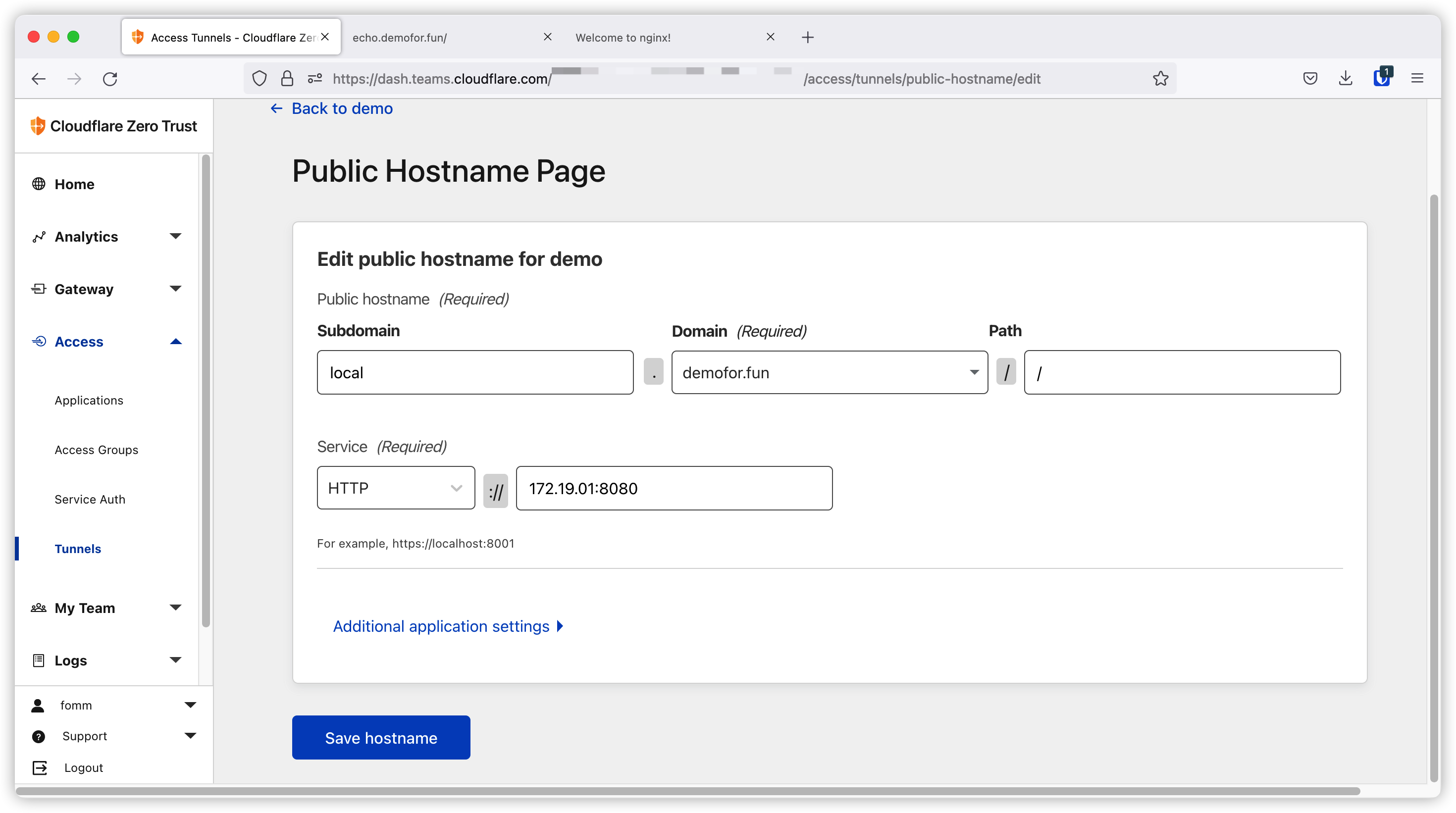Expand the Analytics sidebar section

pos(175,236)
